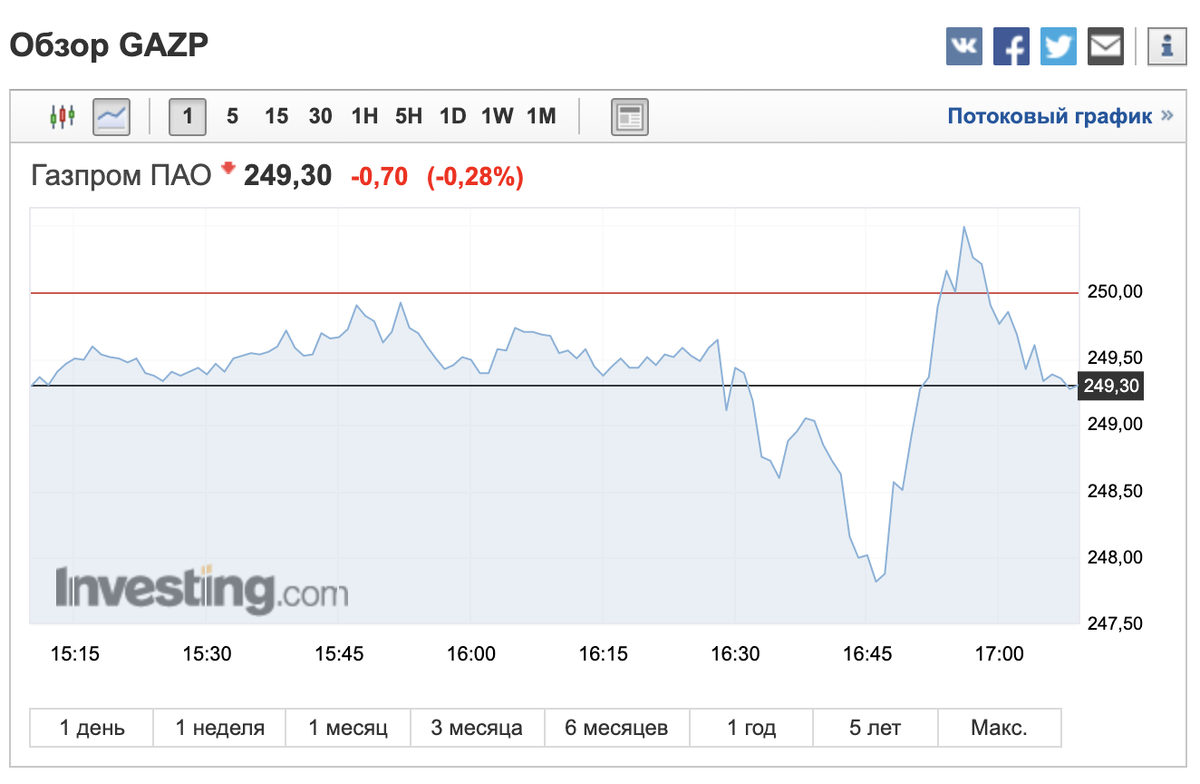The image size is (1200, 784).
Task: Click the Investing.com watermark logo
Action: click(201, 589)
